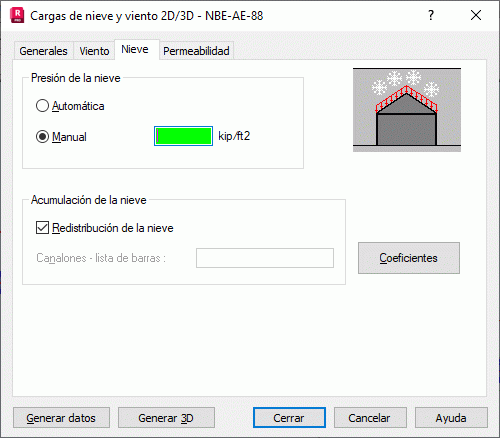The width and height of the screenshot is (500, 438).
Task: Click the Cancelar button
Action: pyautogui.click(x=370, y=418)
